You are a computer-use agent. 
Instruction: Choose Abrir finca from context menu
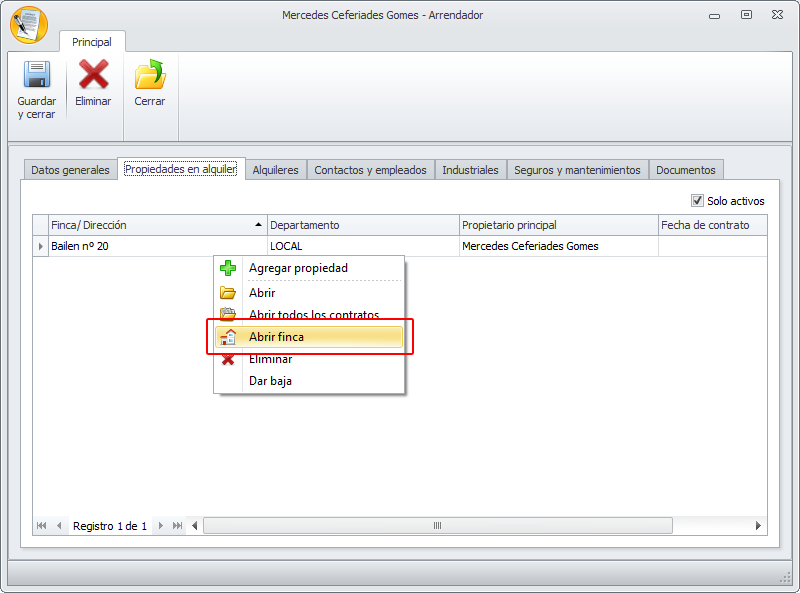[309, 337]
